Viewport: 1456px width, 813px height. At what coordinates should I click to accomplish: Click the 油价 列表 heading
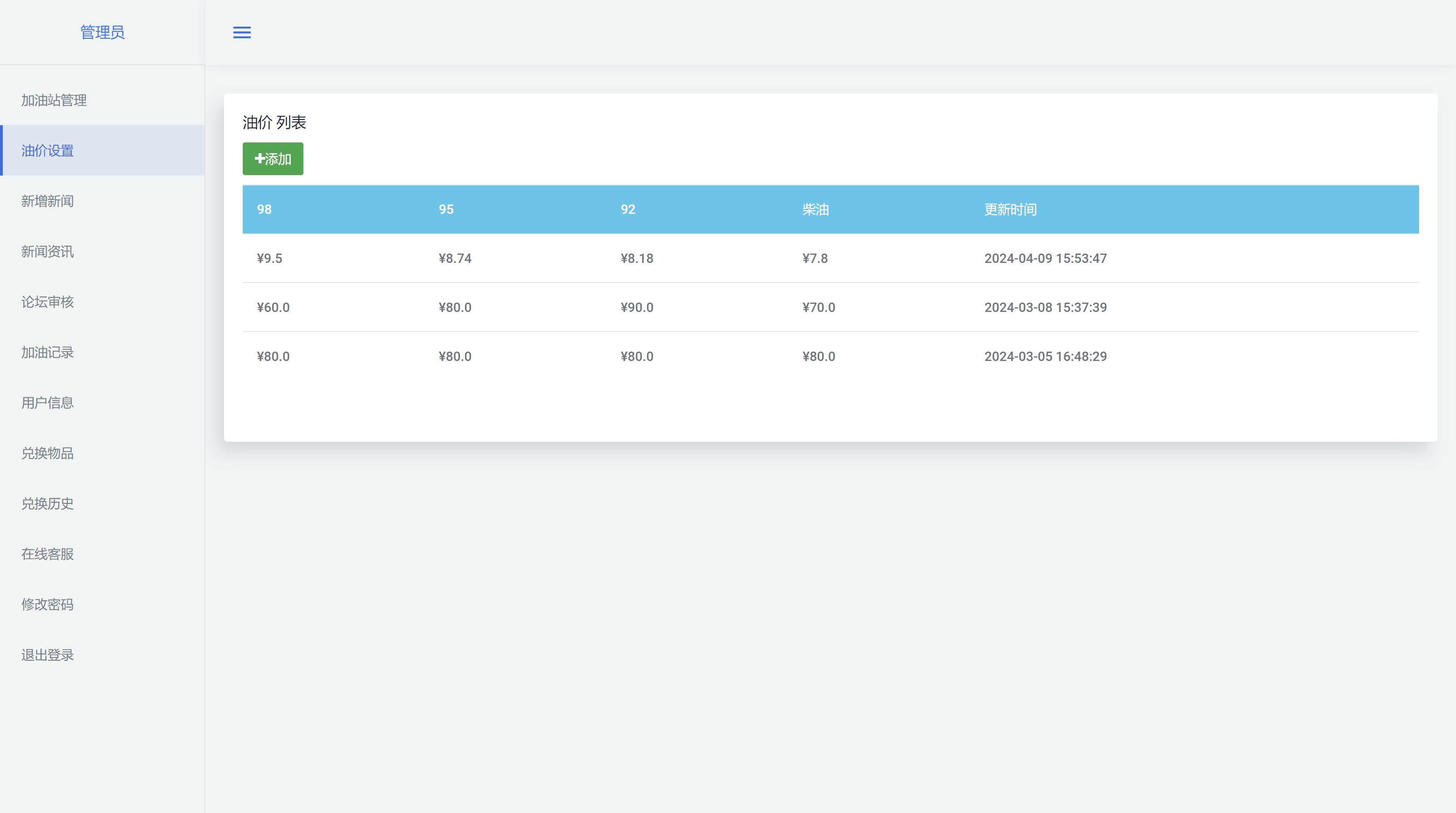(274, 122)
